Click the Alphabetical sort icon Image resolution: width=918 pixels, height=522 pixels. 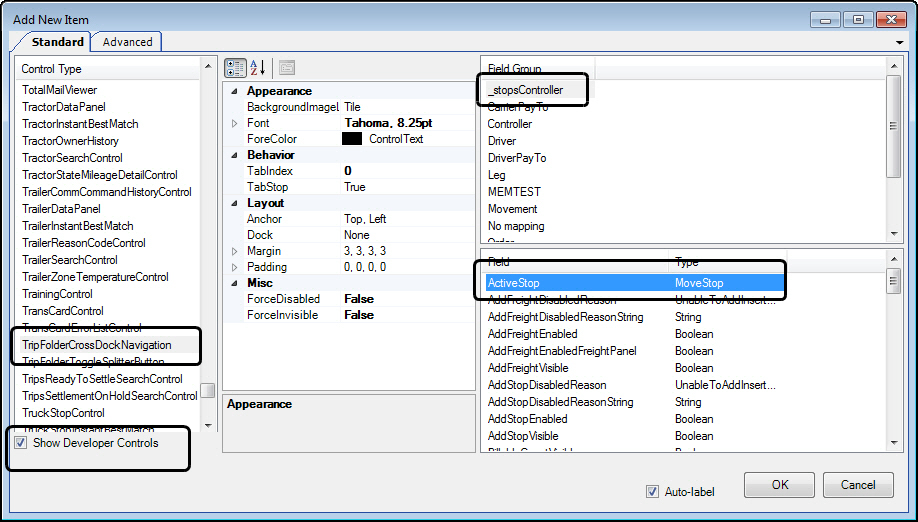(x=258, y=68)
